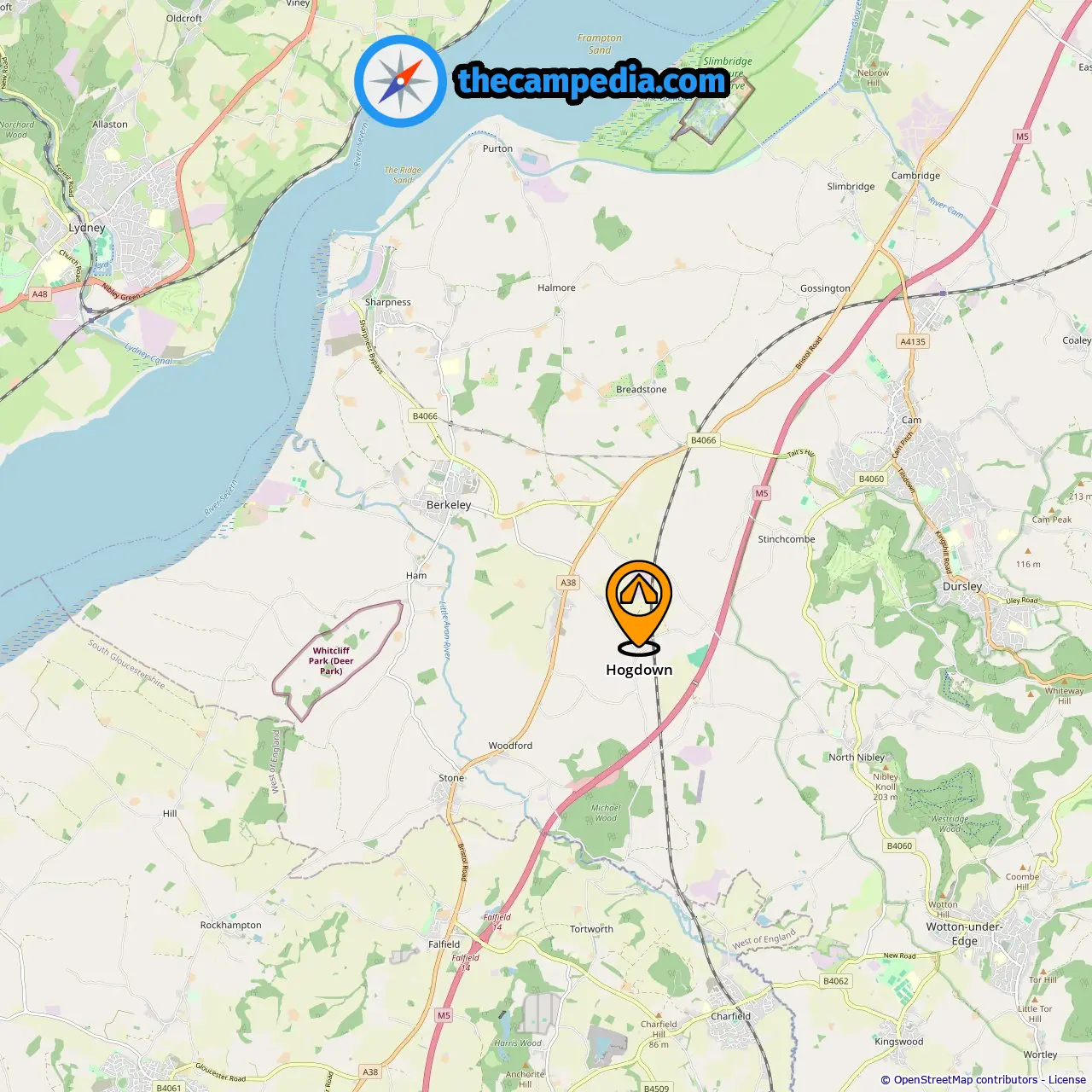Image resolution: width=1092 pixels, height=1092 pixels.
Task: Open the License link
Action: tap(1066, 1079)
